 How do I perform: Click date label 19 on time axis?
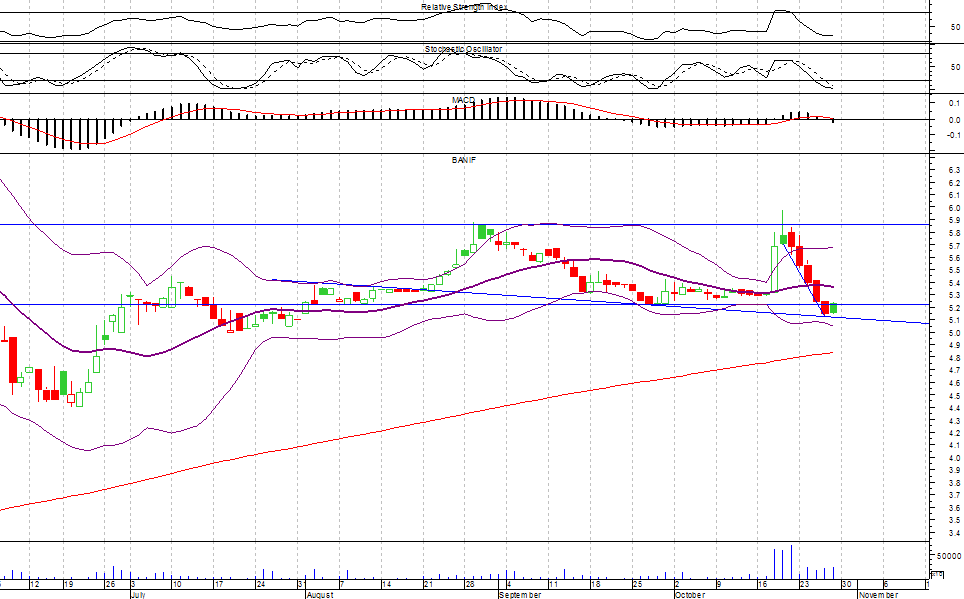pyautogui.click(x=68, y=584)
